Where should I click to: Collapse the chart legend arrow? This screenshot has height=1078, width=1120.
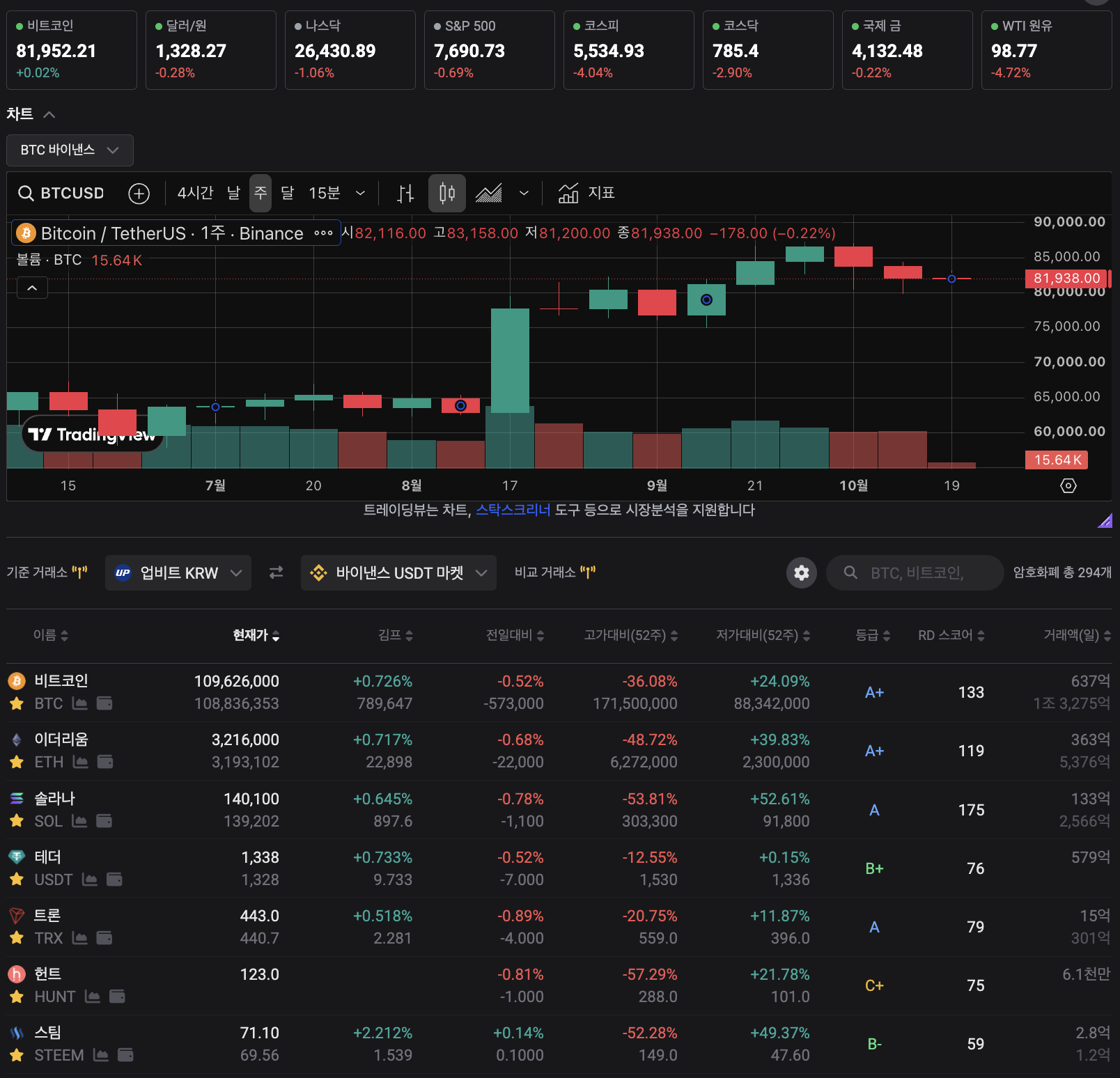click(x=32, y=288)
